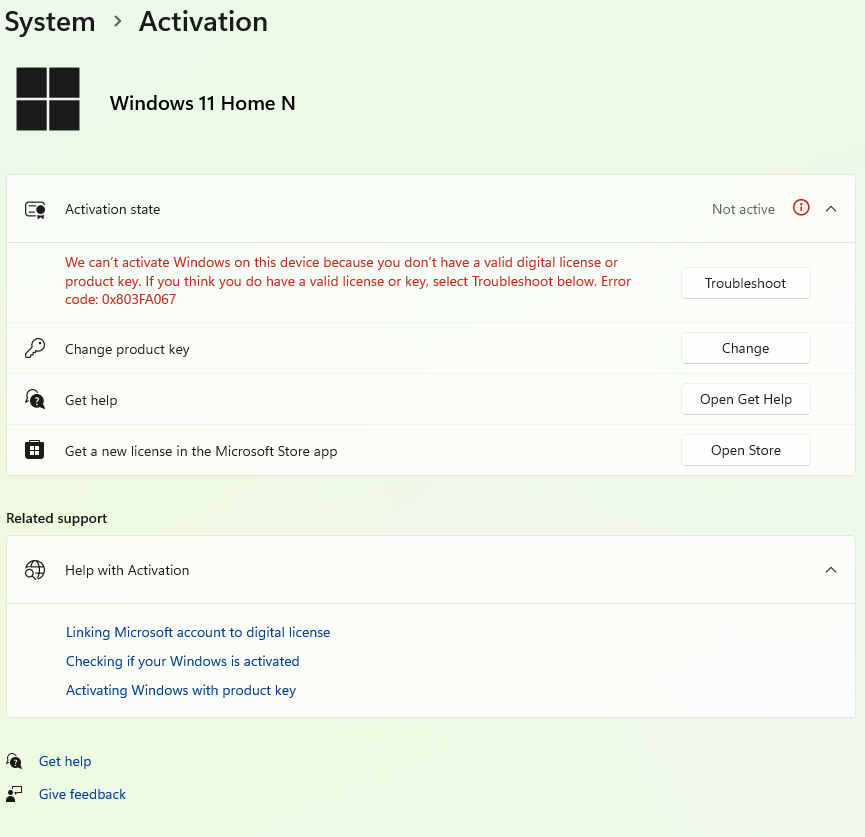
Task: Click the Troubleshoot button
Action: [x=745, y=283]
